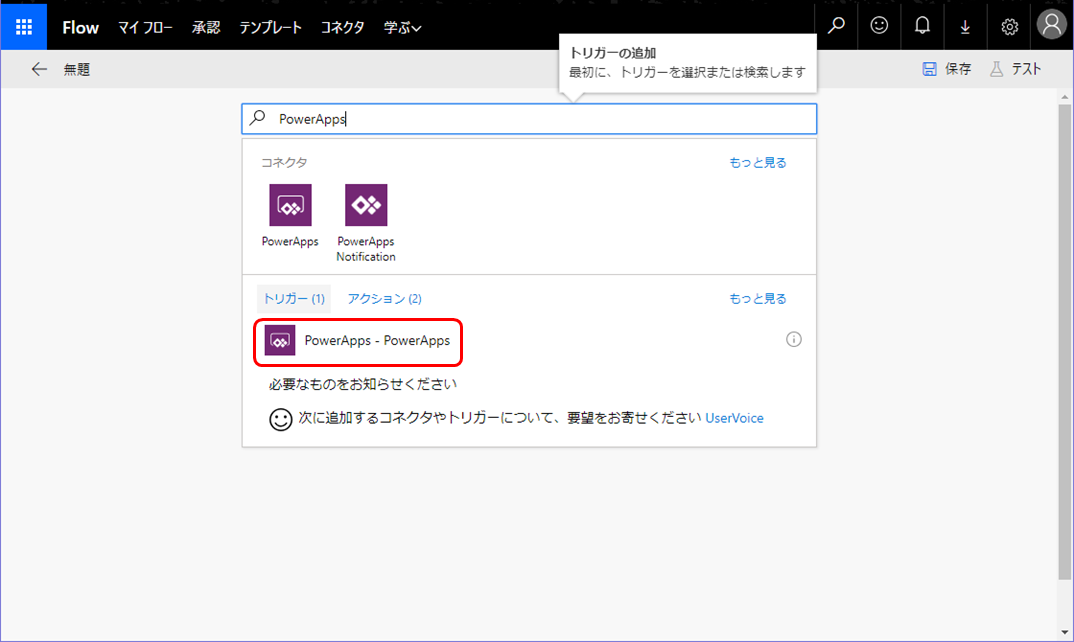
Task: Click the download icon in the top bar
Action: [965, 26]
